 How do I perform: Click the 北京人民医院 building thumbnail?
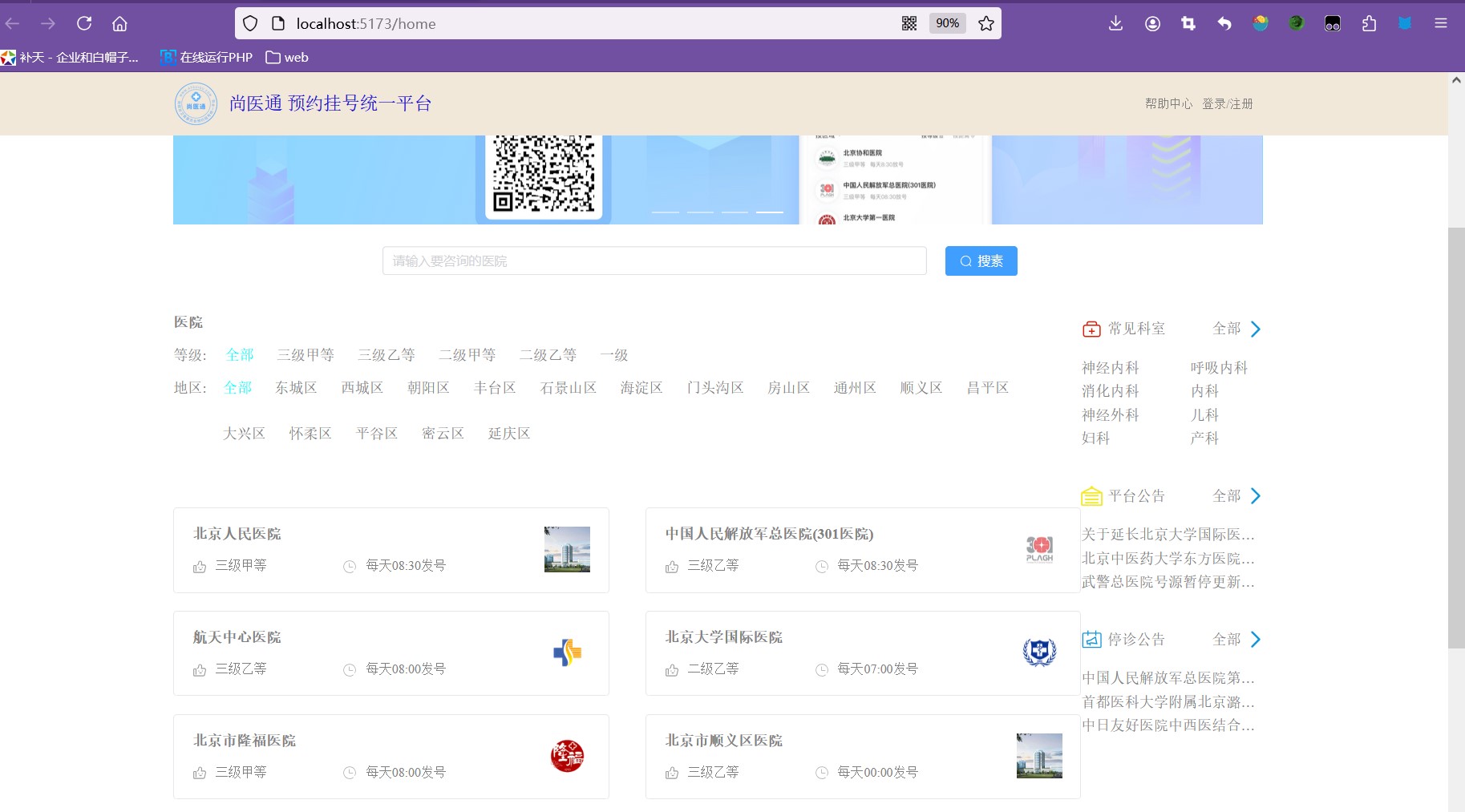[567, 549]
